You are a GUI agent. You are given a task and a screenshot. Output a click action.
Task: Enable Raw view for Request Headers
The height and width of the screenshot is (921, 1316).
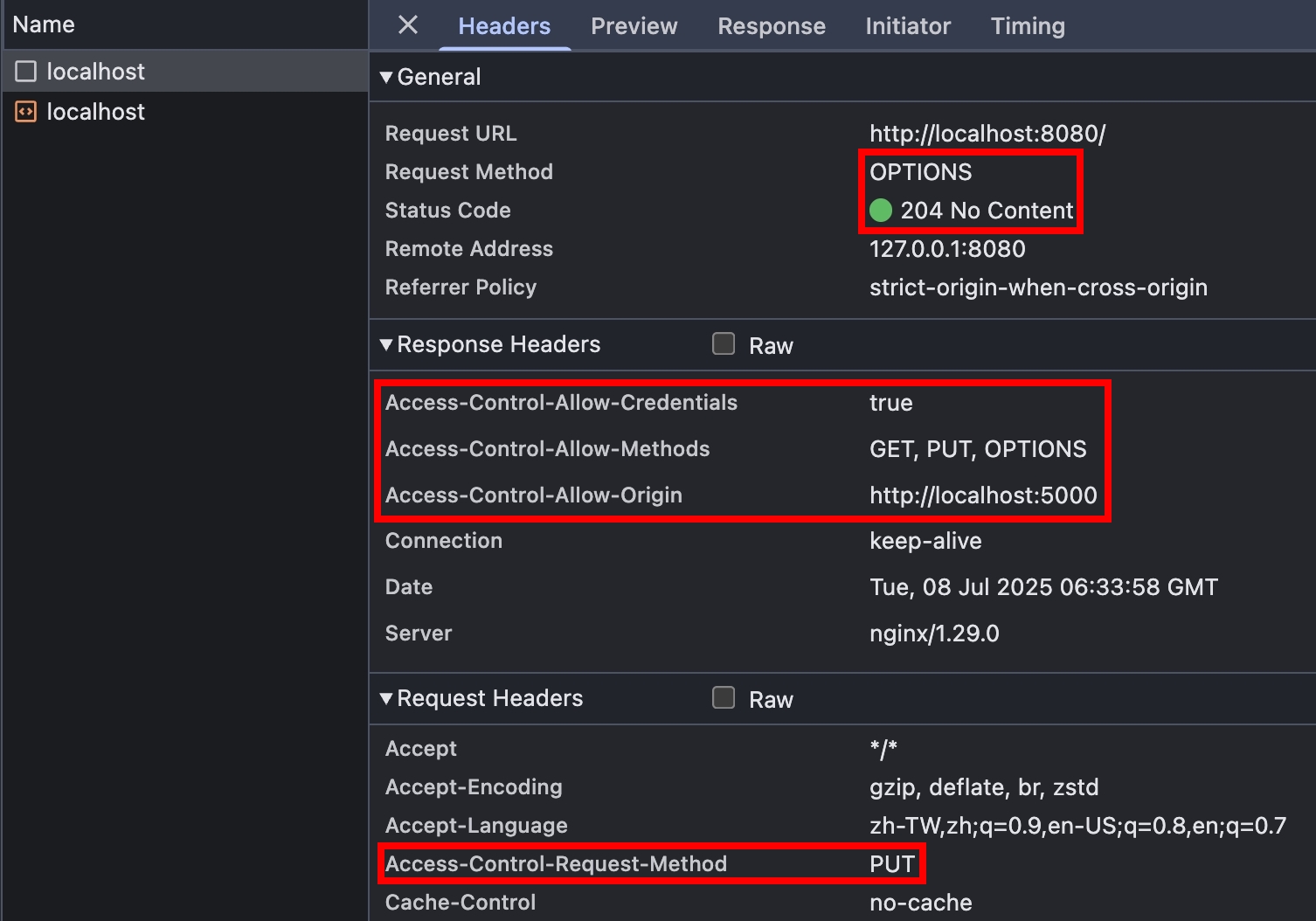[x=724, y=698]
